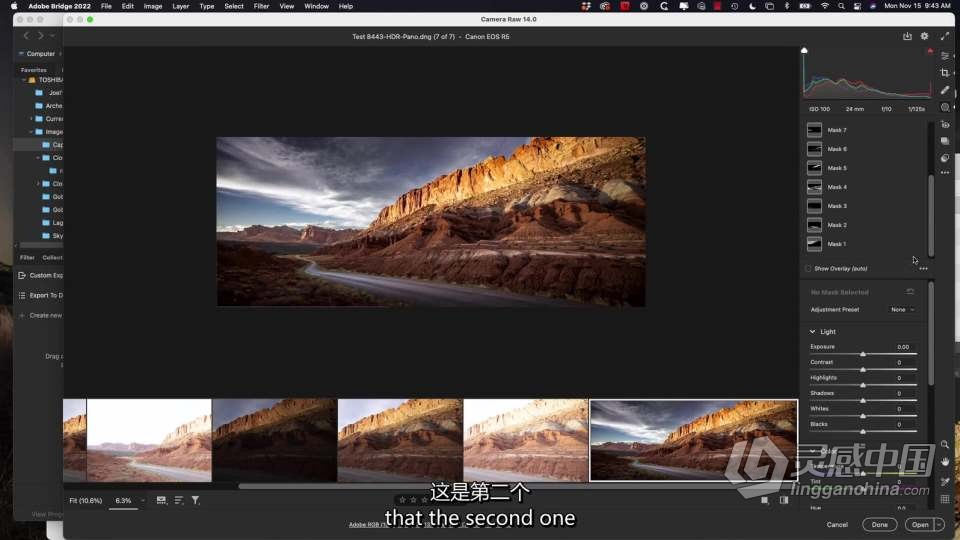Open the Layer menu

[181, 6]
